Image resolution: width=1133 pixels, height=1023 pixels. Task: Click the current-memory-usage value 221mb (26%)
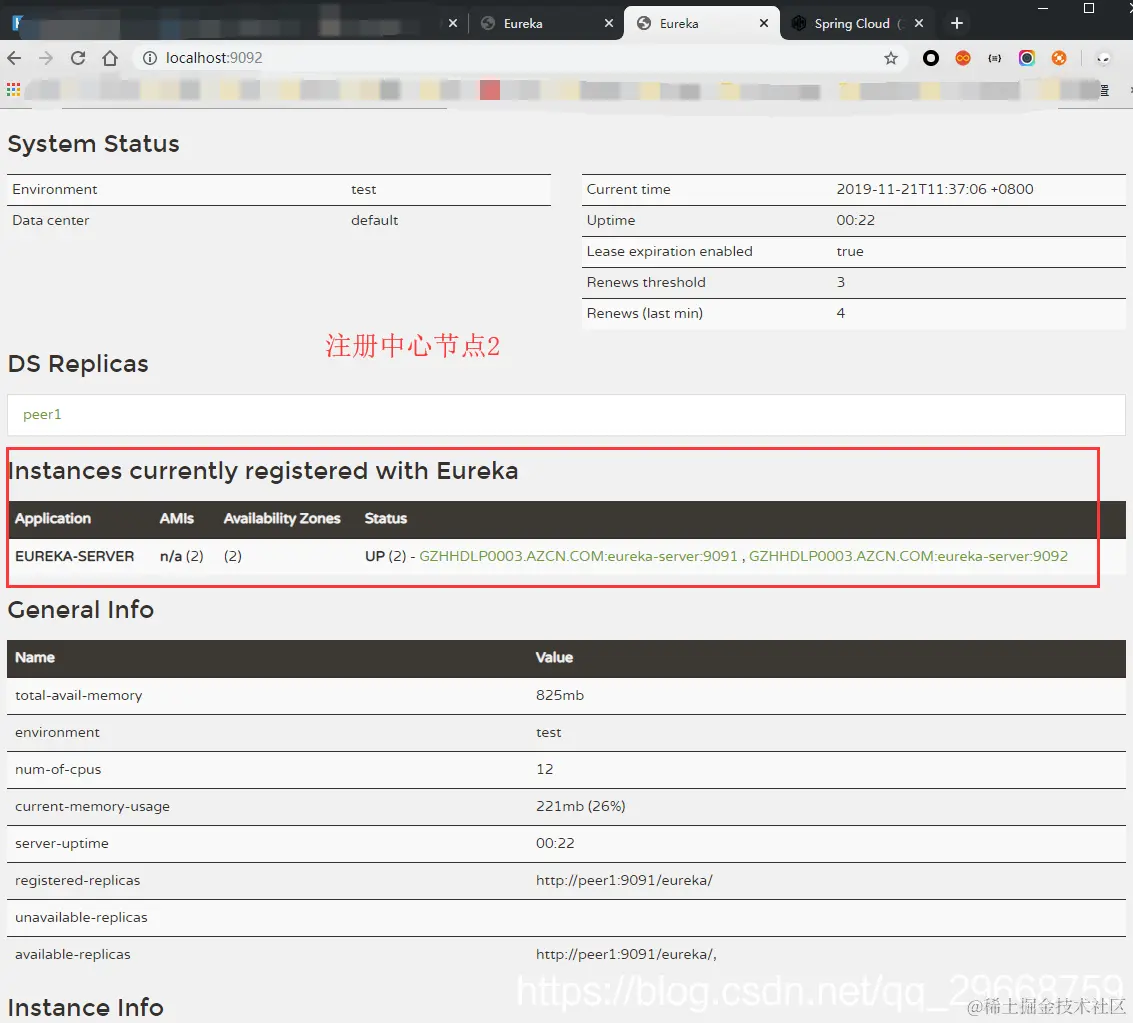tap(581, 806)
